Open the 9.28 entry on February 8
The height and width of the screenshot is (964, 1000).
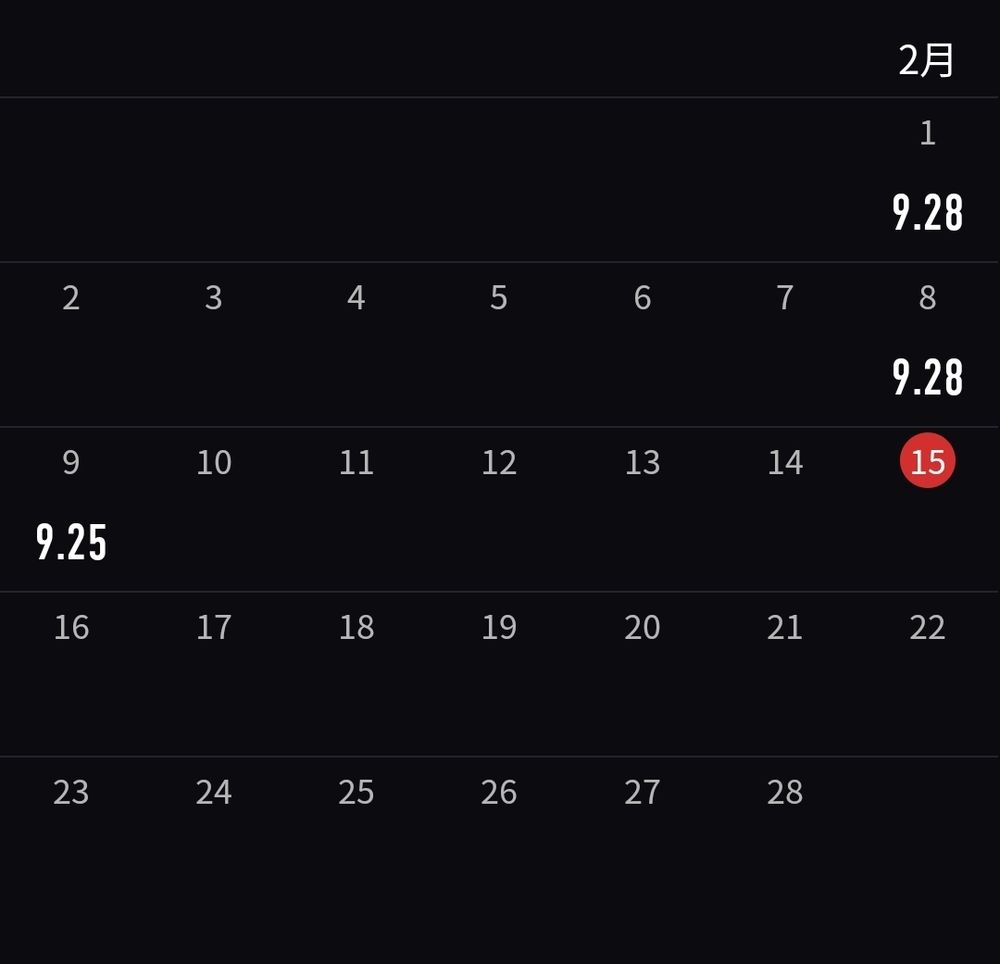[927, 377]
